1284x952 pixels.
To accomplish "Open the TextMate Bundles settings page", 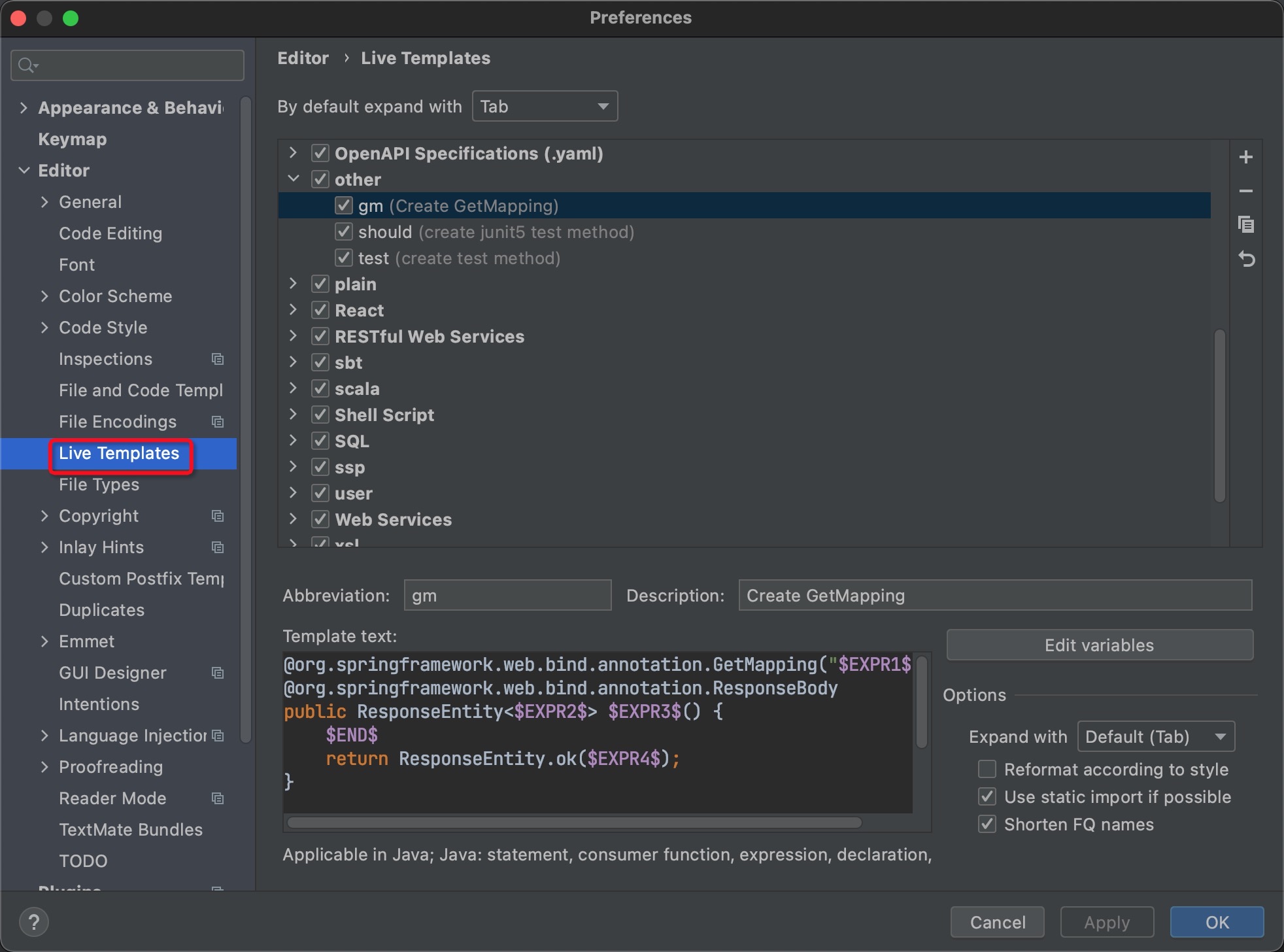I will [131, 829].
